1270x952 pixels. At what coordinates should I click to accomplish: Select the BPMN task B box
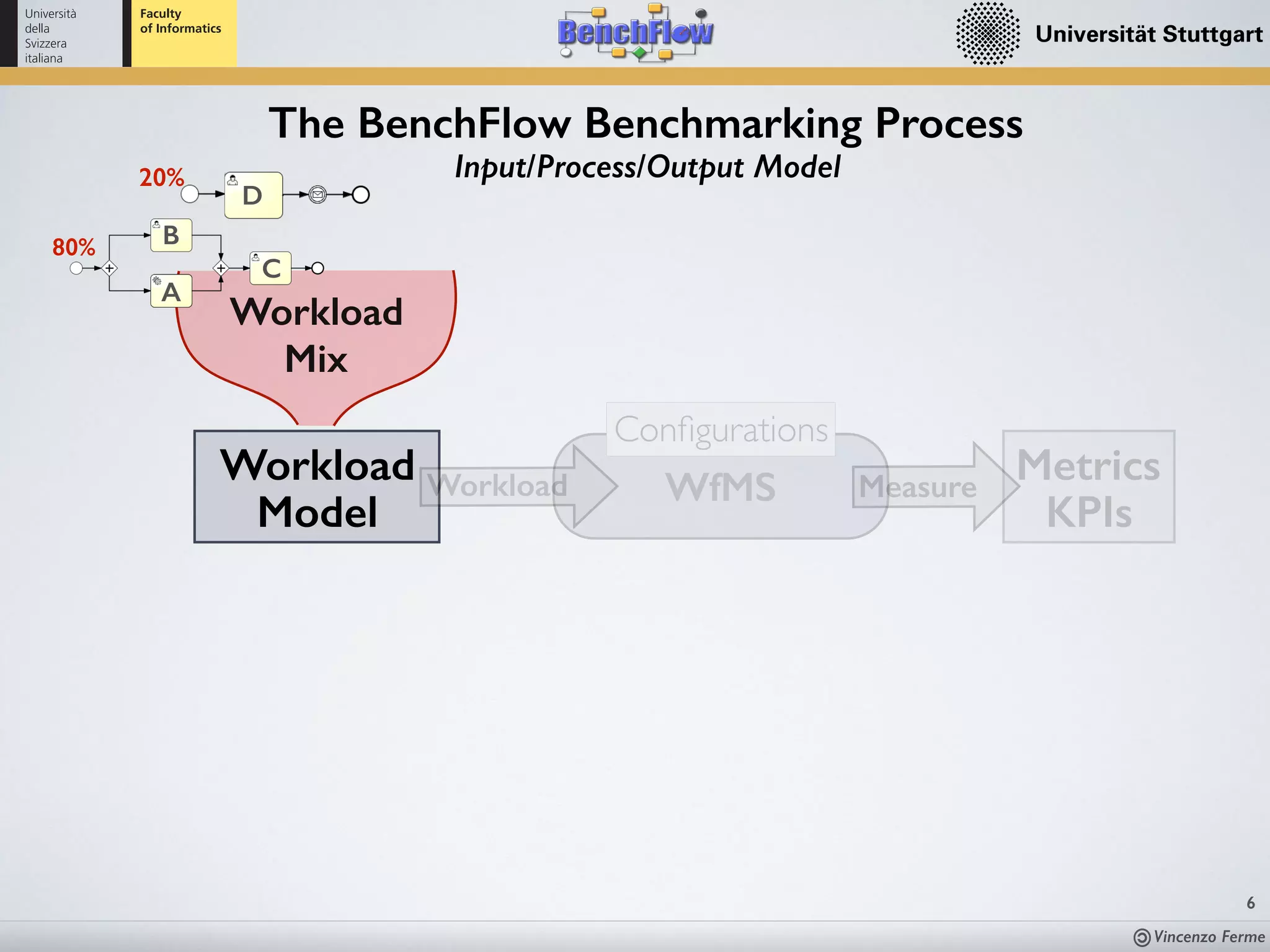coord(171,235)
